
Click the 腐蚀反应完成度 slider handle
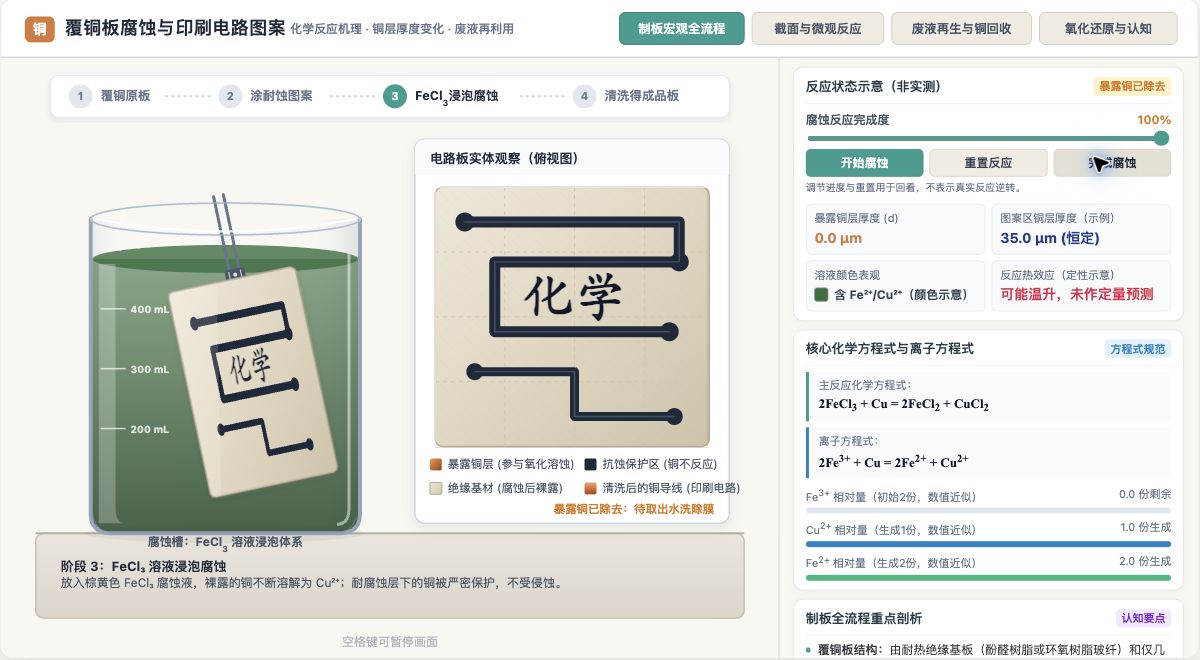point(1161,139)
